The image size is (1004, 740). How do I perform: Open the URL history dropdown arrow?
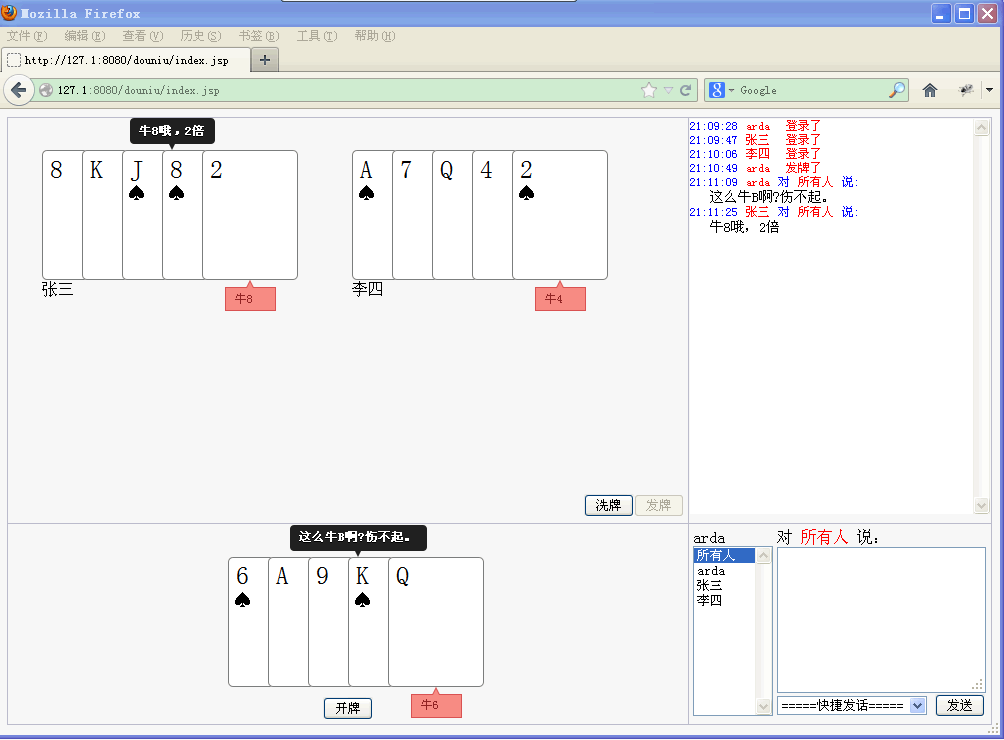click(x=668, y=90)
